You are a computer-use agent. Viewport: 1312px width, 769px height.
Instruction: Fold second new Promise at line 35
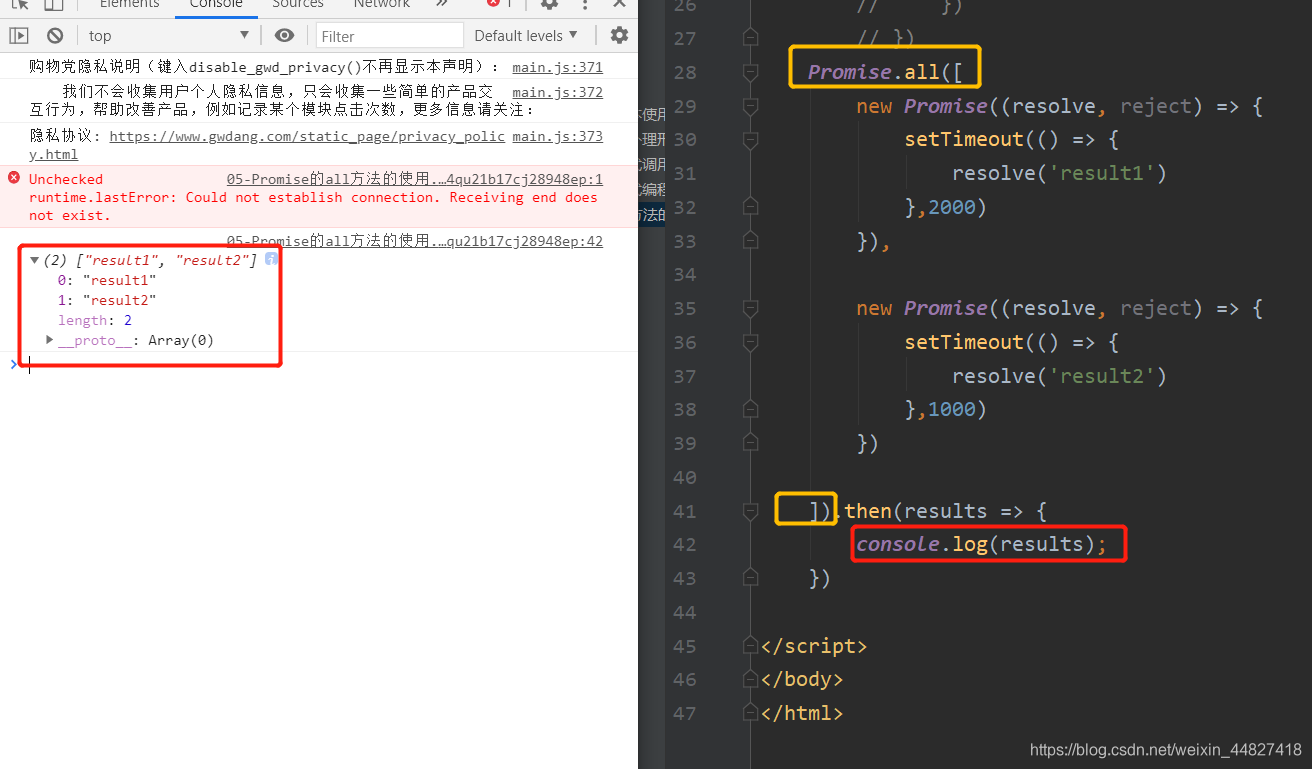[751, 308]
